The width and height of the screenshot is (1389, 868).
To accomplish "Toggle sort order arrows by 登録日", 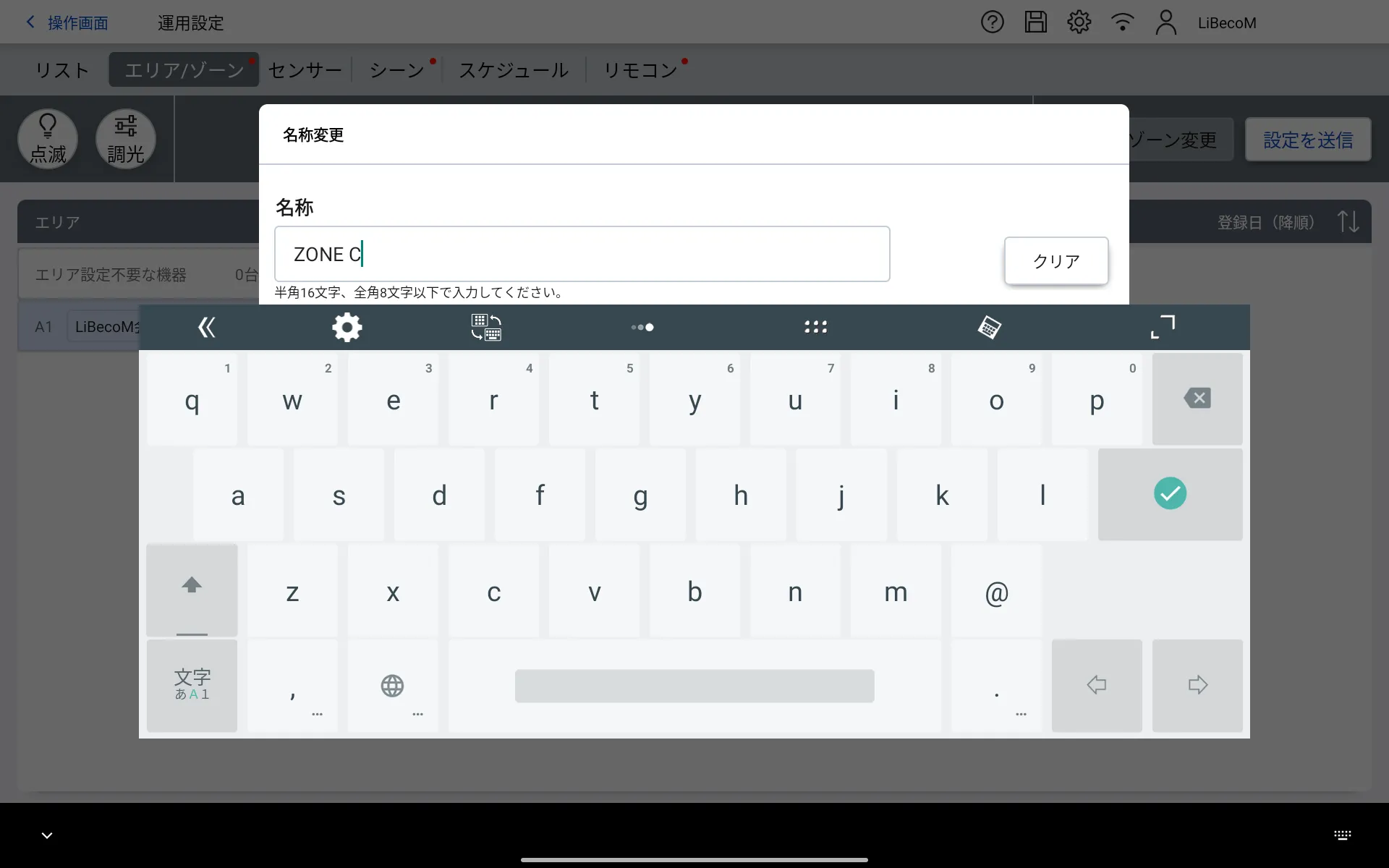I will tap(1347, 221).
